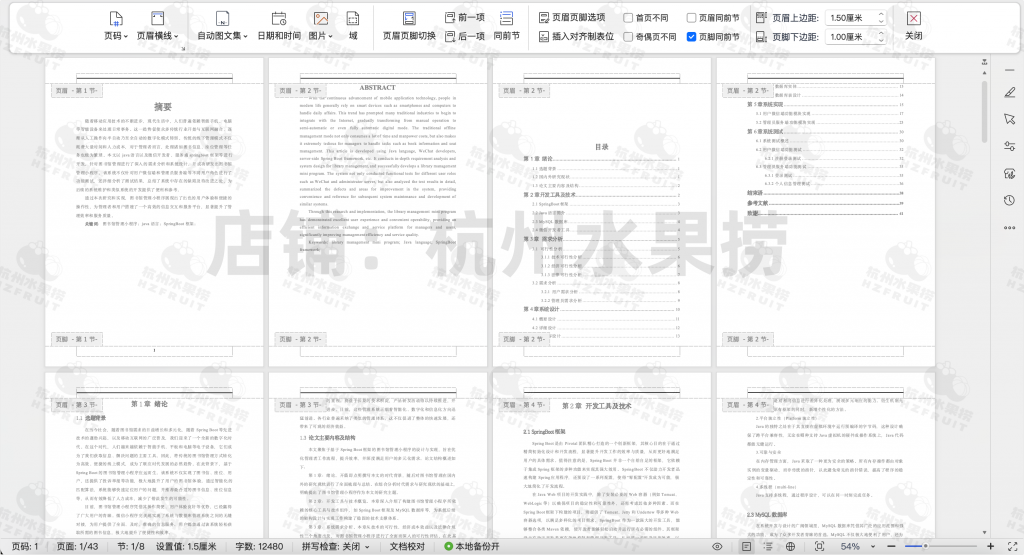Image resolution: width=1024 pixels, height=555 pixels.
Task: Open the 自动图文集 AutoText menu
Action: (223, 26)
